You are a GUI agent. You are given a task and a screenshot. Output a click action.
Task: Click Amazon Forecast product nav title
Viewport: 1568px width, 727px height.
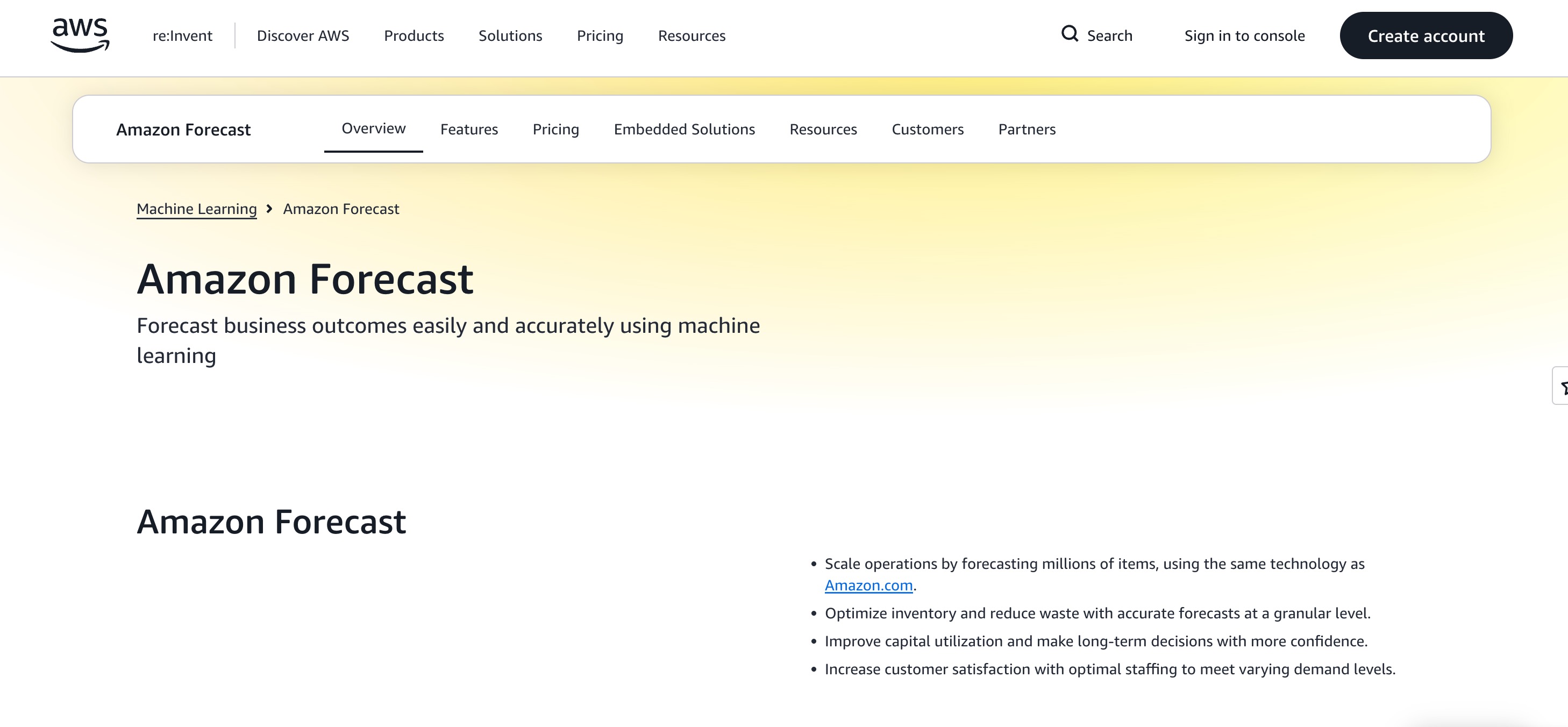point(183,130)
